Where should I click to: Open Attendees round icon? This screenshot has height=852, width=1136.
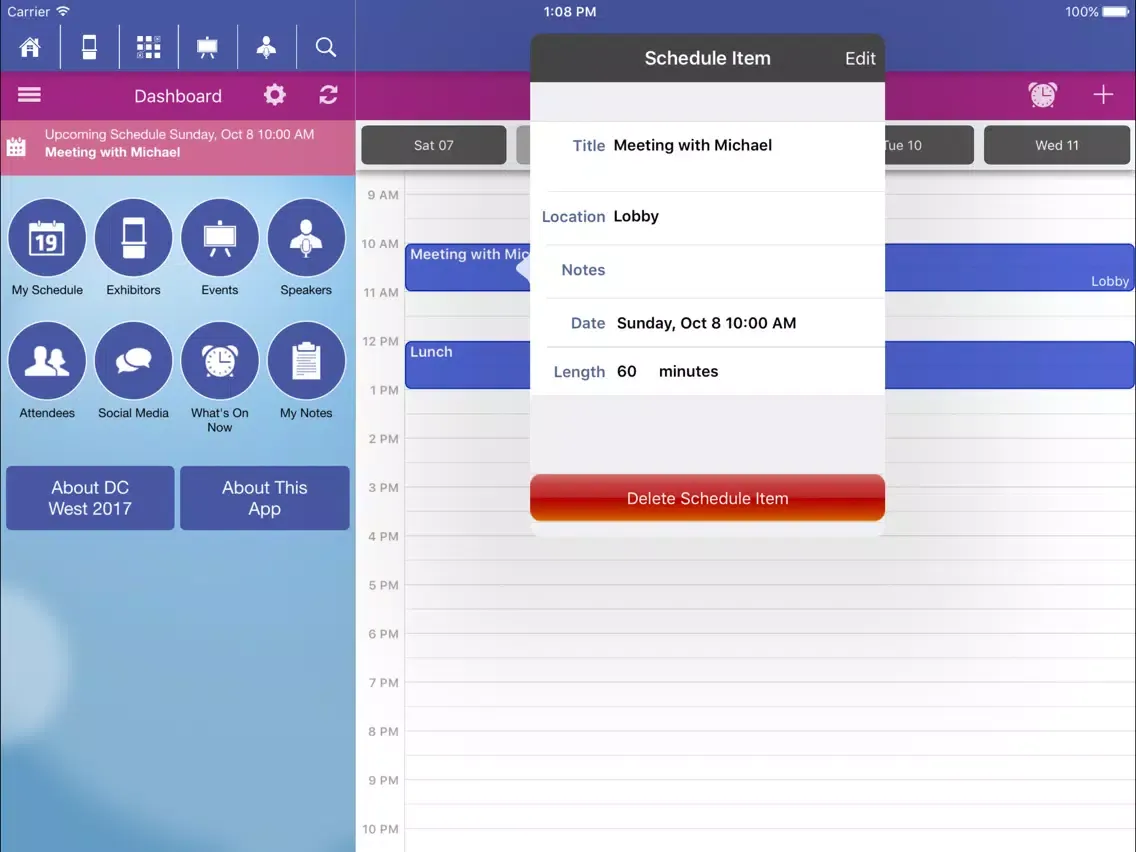tap(47, 361)
